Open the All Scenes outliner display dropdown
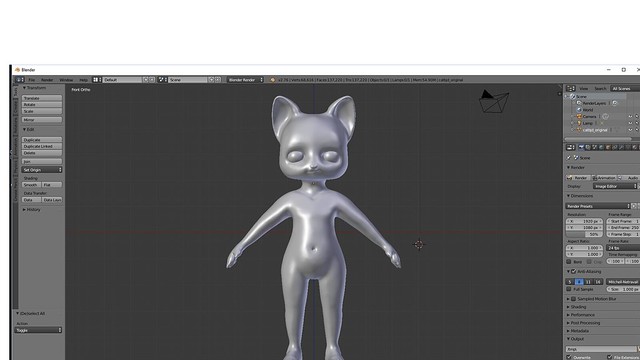This screenshot has width=640, height=360. coord(626,89)
